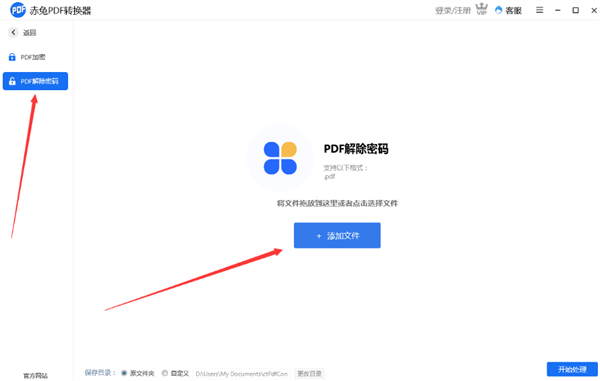Open the VIP crown icon
600x381 pixels.
point(481,9)
